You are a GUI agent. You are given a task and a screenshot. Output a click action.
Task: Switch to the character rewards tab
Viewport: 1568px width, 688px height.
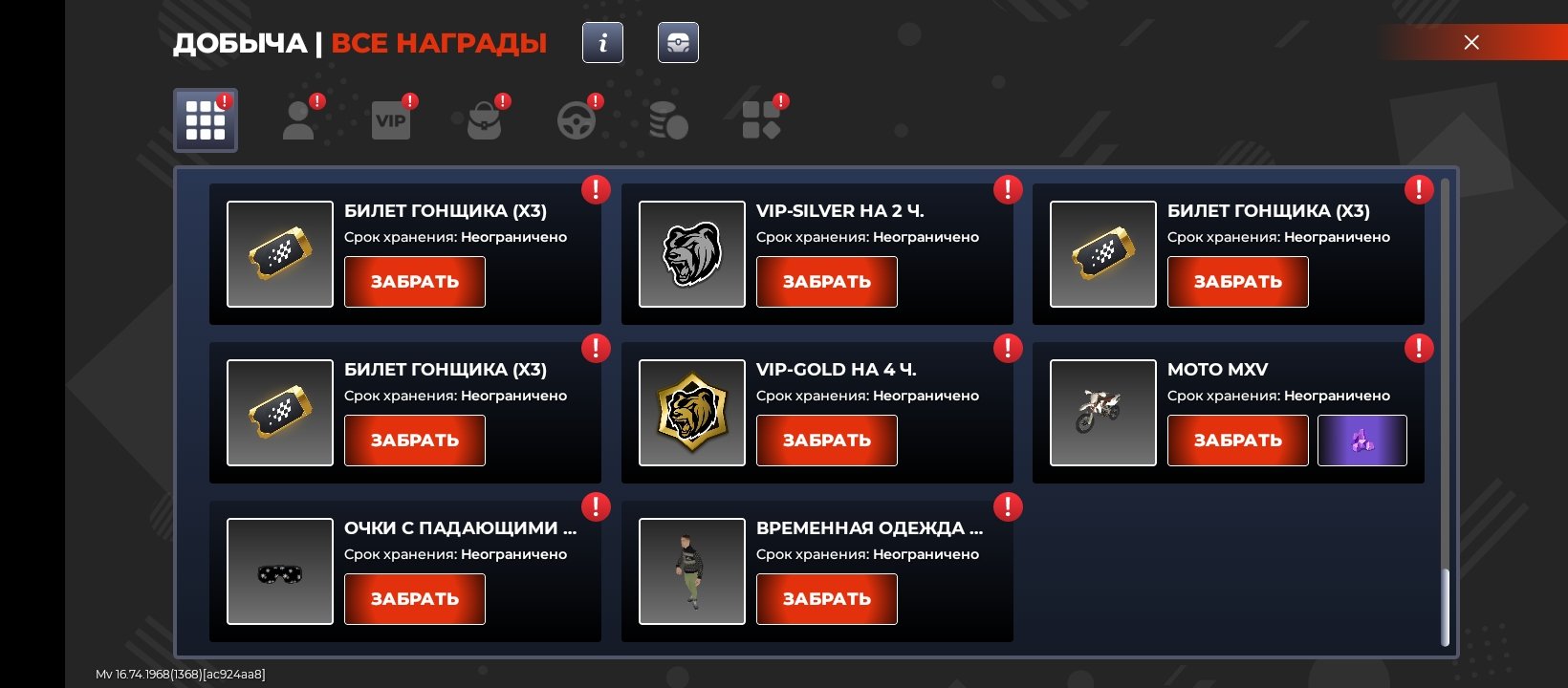(x=298, y=120)
